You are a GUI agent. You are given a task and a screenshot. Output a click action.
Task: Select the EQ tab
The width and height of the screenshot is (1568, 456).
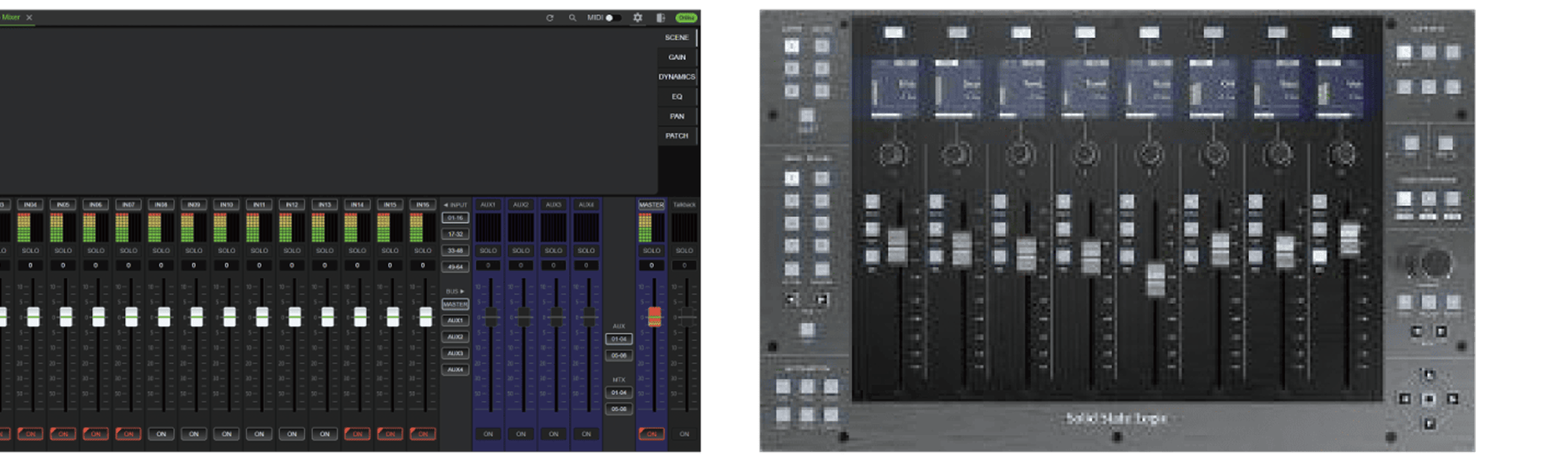coord(677,96)
